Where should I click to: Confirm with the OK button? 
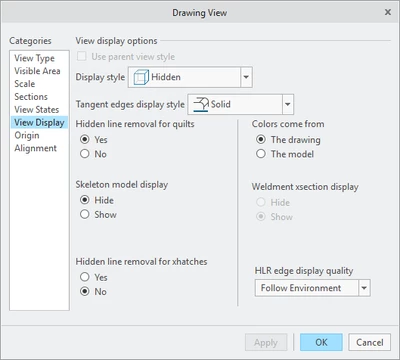(321, 342)
